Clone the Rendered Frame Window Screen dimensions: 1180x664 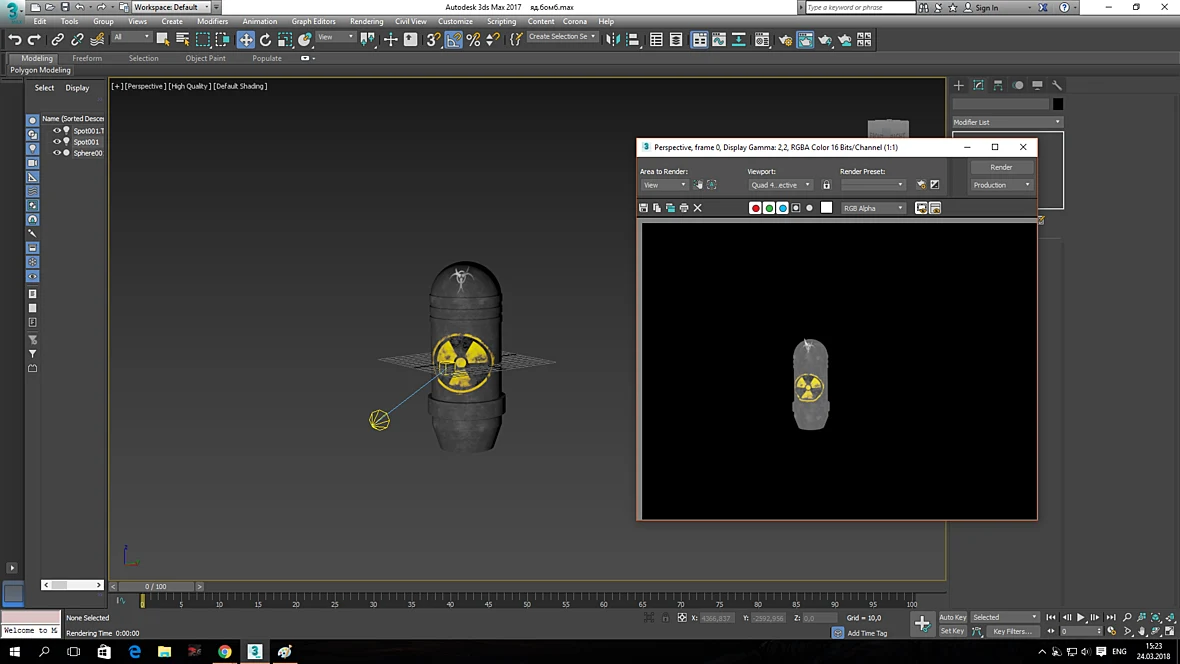pyautogui.click(x=671, y=208)
